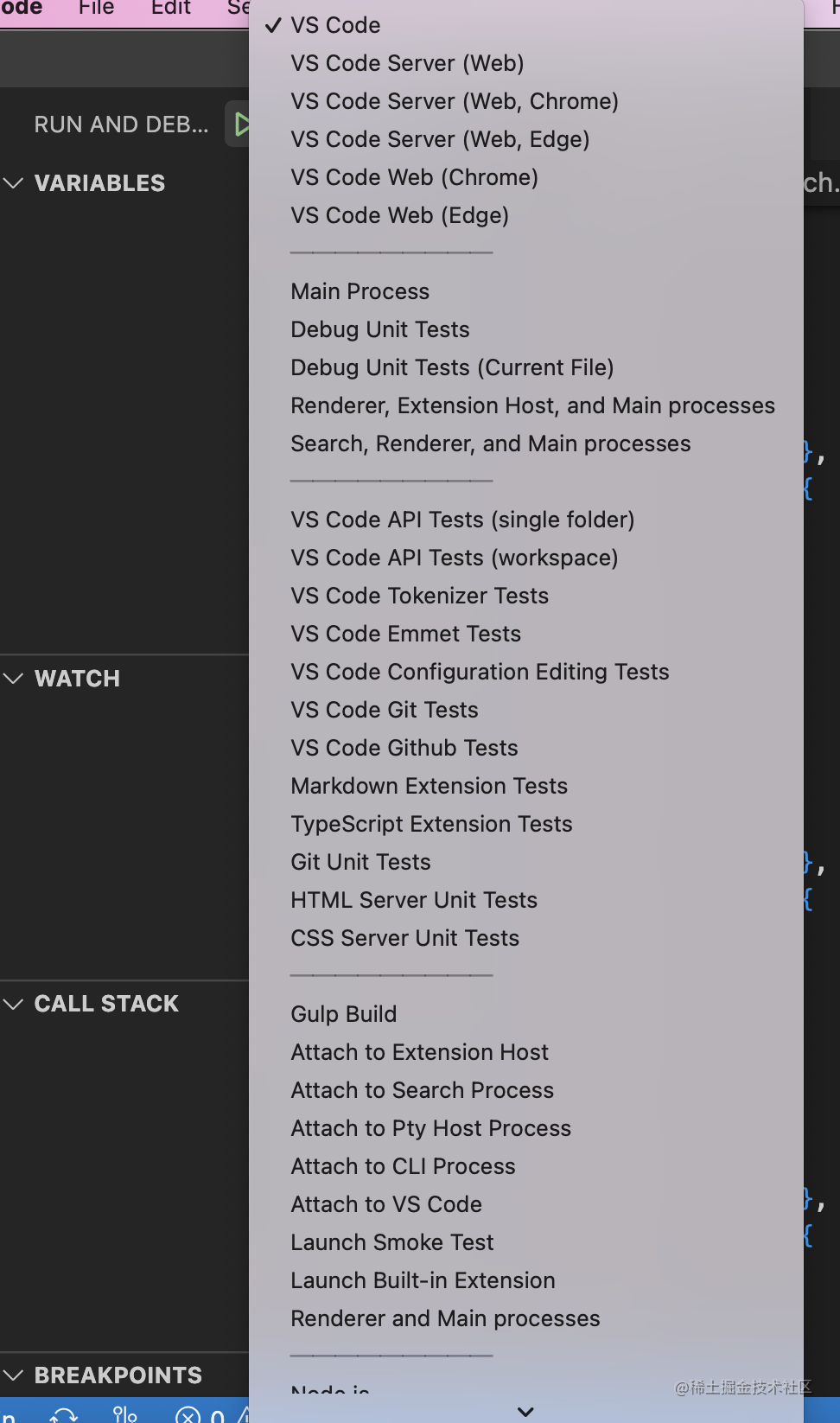
Task: Pick Debug Unit Tests (Current File)
Action: [x=525, y=367]
